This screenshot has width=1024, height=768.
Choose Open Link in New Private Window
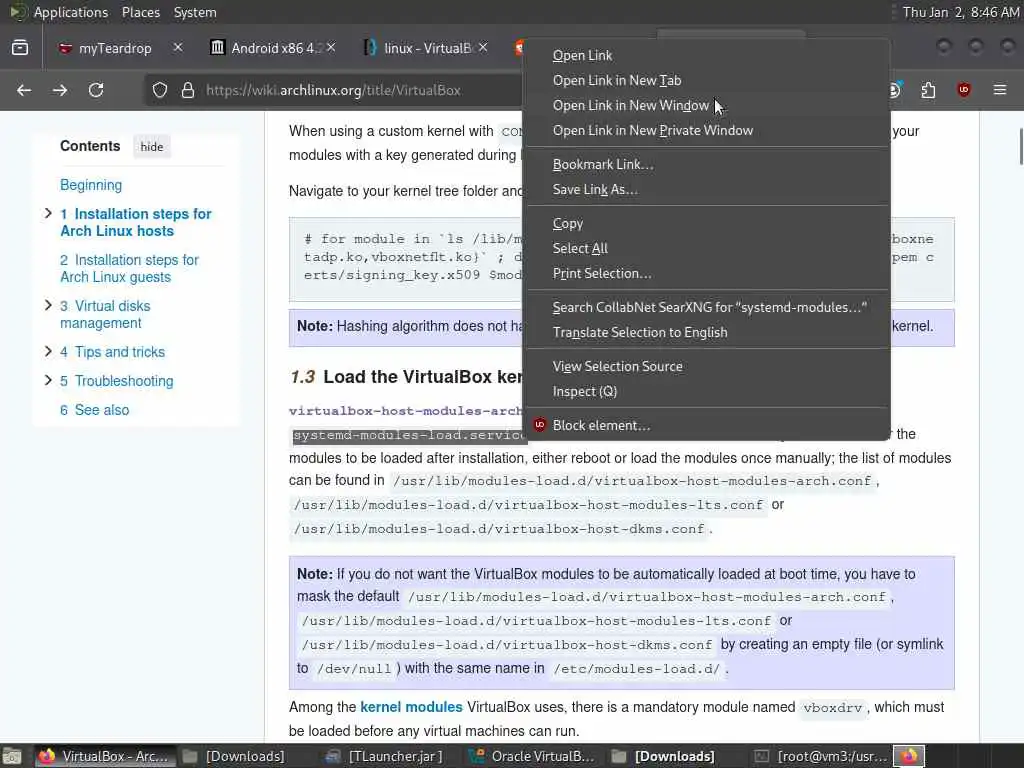(x=708, y=130)
